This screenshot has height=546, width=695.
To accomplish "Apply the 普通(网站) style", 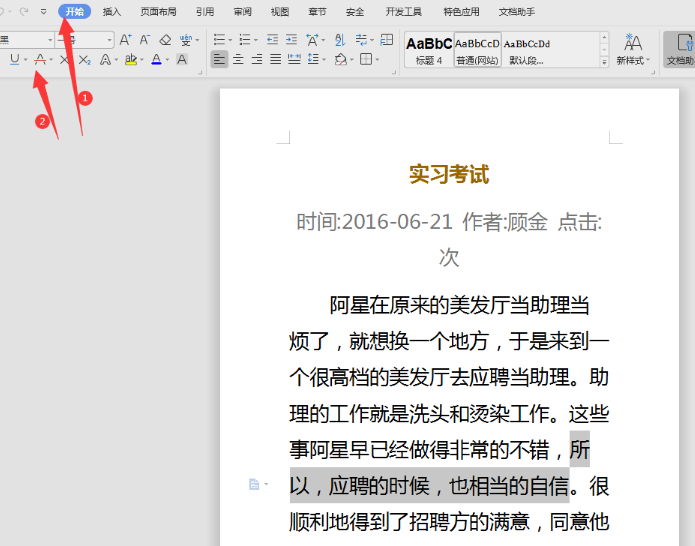I will 477,50.
